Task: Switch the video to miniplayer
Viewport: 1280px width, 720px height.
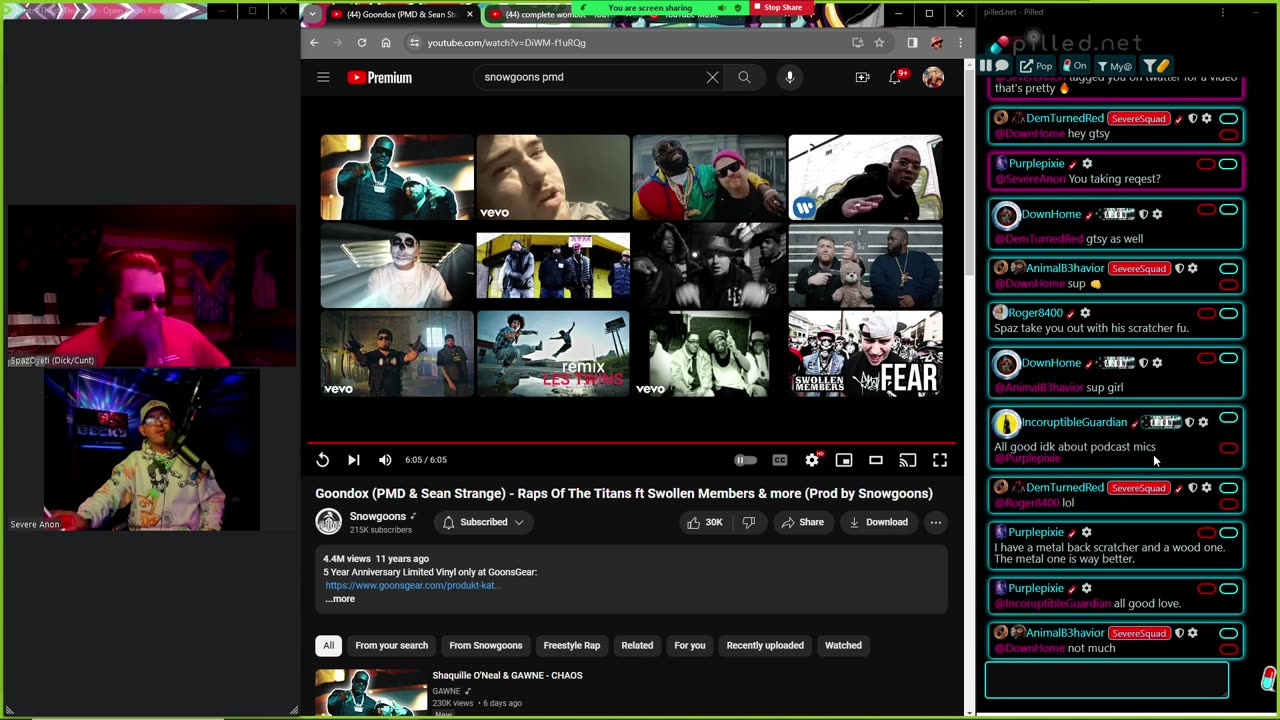Action: [844, 460]
